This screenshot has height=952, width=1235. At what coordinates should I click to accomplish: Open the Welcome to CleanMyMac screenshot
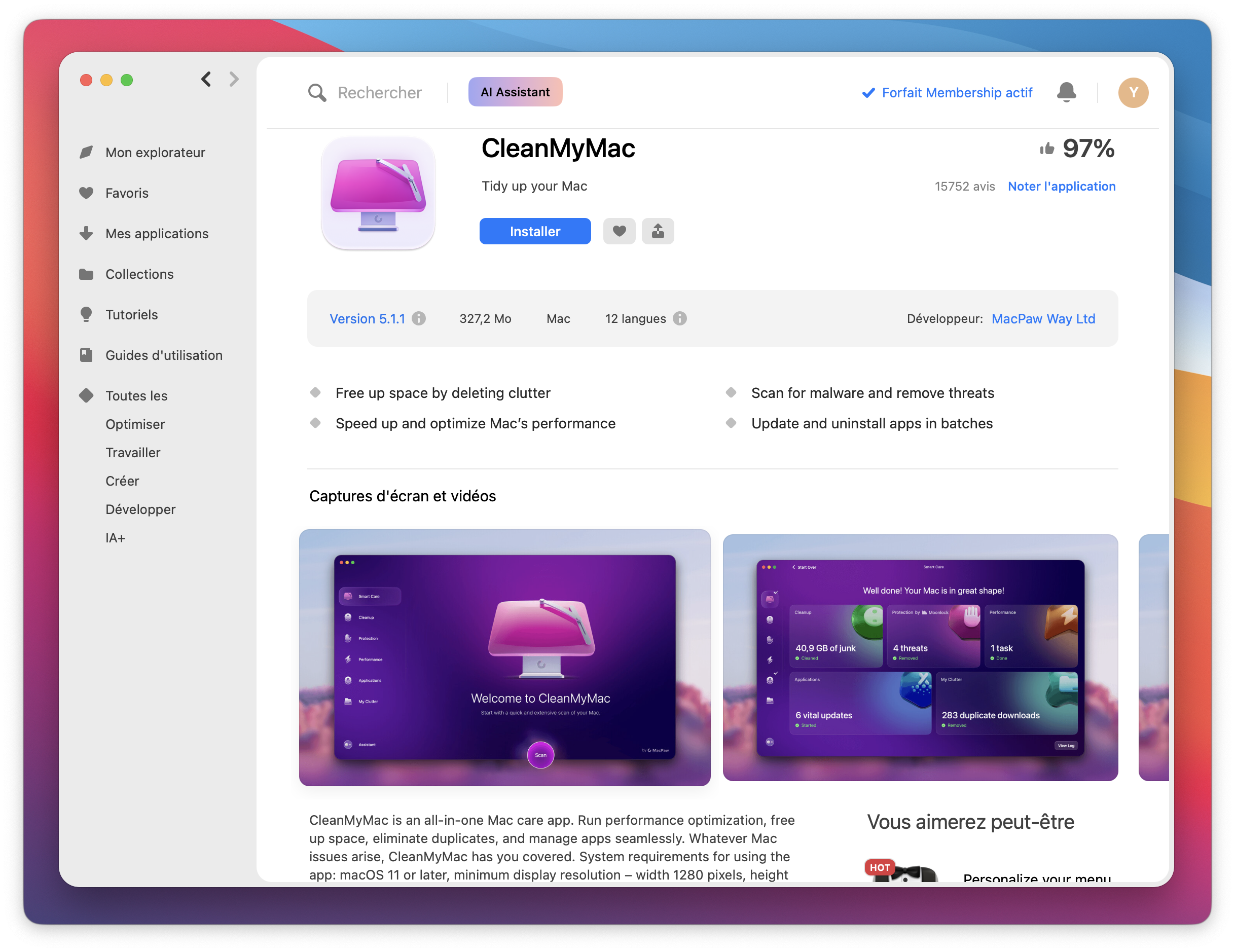504,657
